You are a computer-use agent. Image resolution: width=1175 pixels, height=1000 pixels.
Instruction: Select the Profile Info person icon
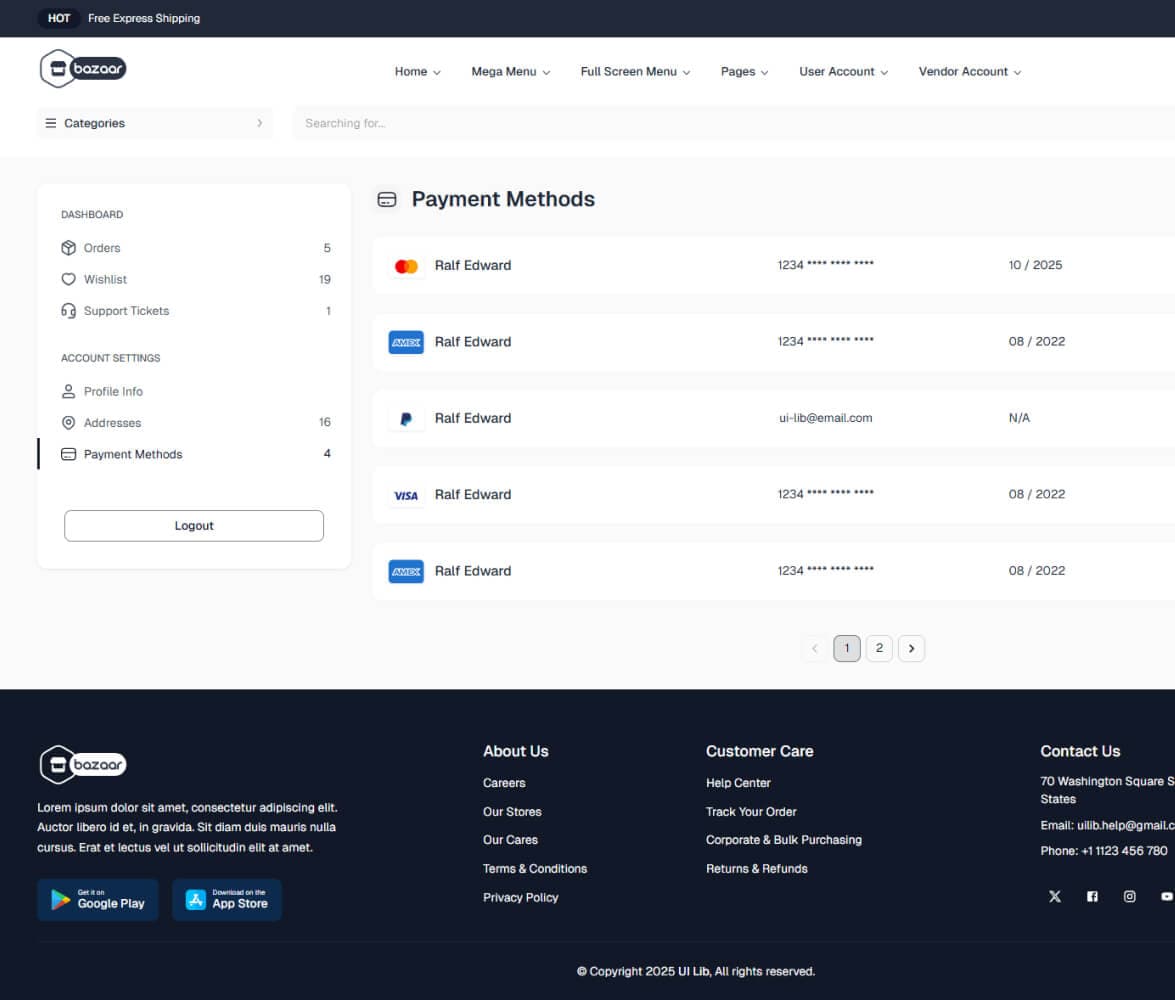[68, 391]
